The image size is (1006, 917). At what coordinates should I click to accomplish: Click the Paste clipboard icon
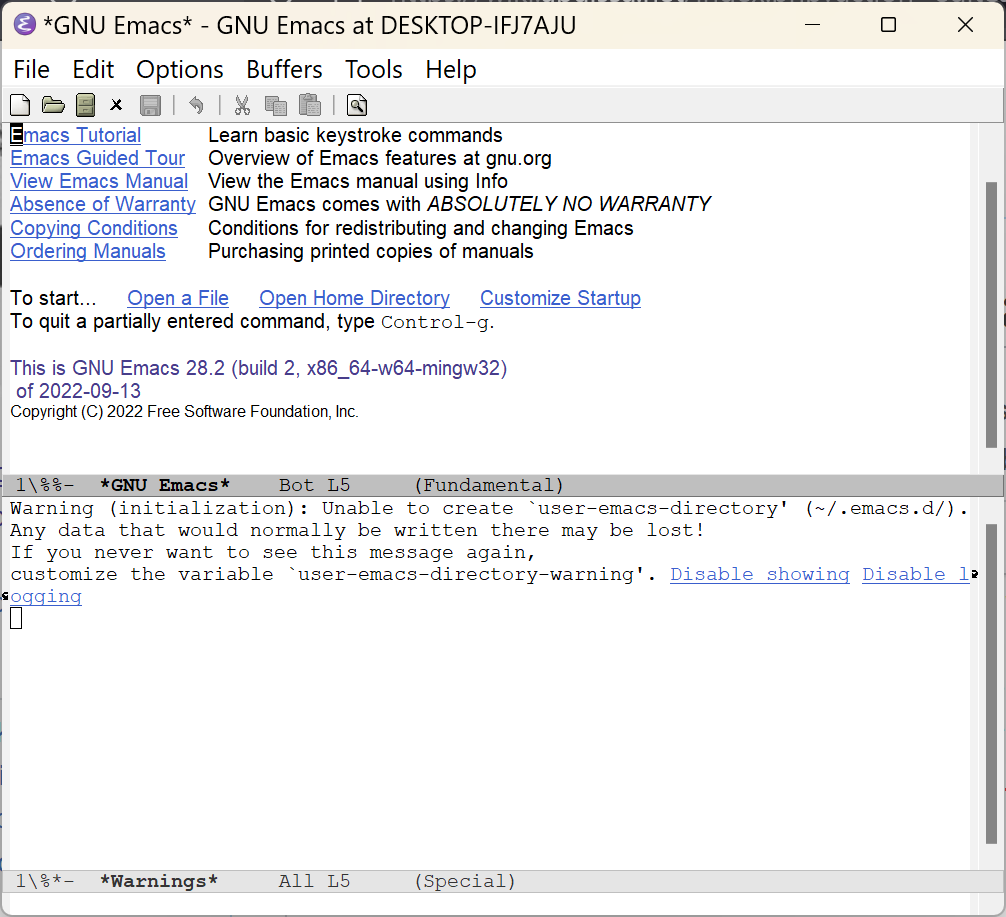[x=310, y=105]
